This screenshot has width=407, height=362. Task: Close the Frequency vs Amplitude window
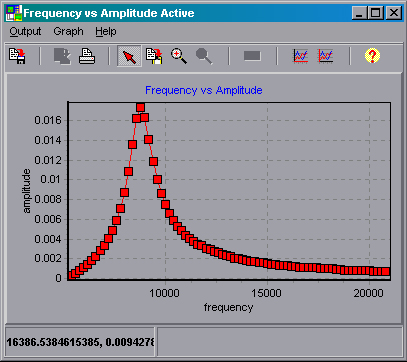tap(394, 13)
